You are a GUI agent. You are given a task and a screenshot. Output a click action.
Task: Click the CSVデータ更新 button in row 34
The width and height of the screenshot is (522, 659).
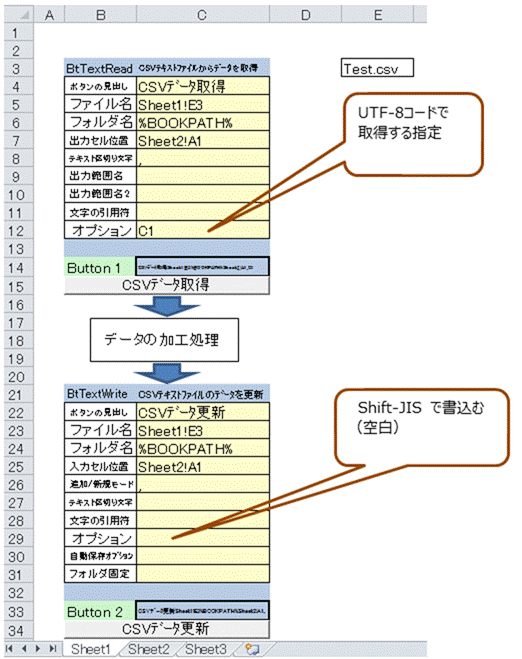tap(166, 629)
